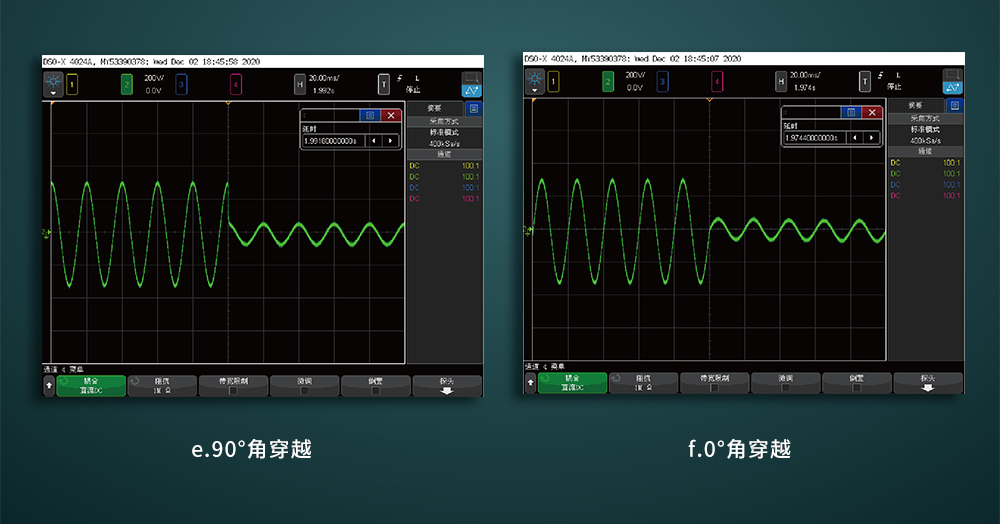This screenshot has height=524, width=1000.
Task: Open 摘要 summary tab on left oscilloscope
Action: pos(434,107)
